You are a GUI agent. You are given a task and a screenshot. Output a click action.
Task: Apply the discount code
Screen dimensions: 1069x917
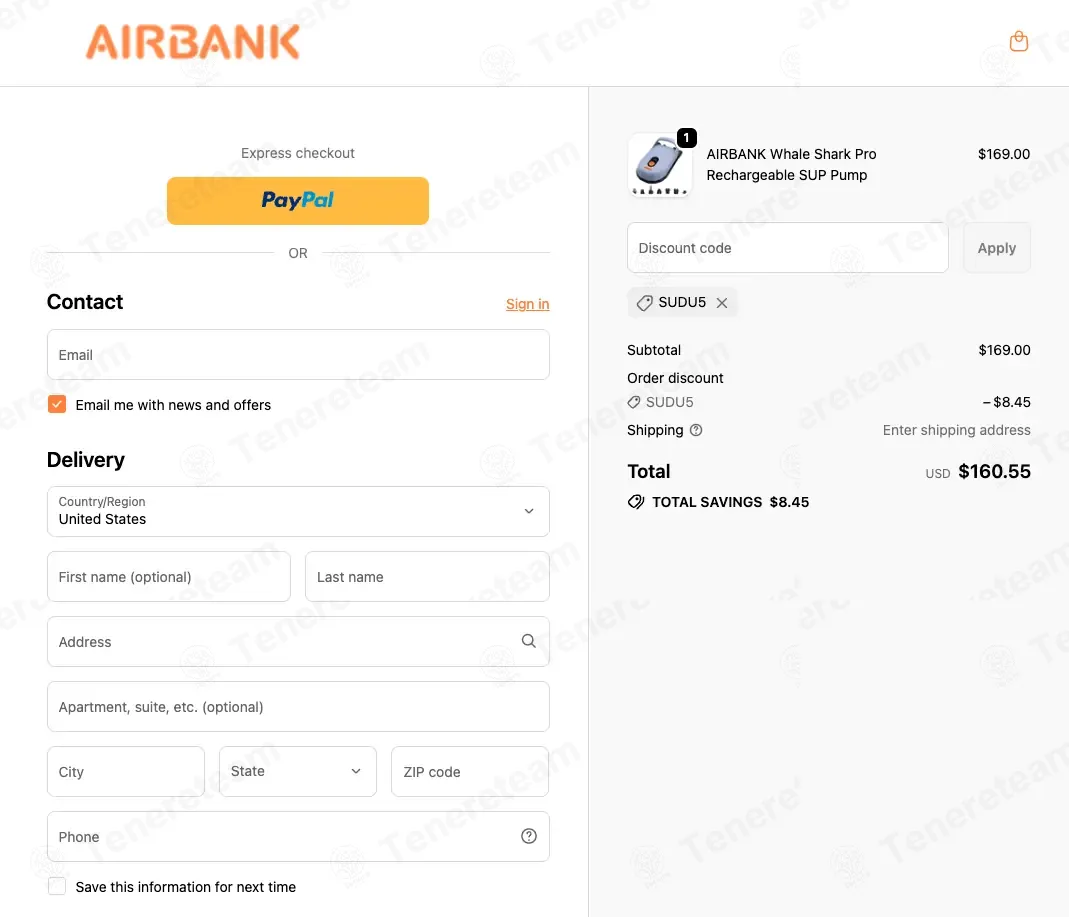pos(997,247)
